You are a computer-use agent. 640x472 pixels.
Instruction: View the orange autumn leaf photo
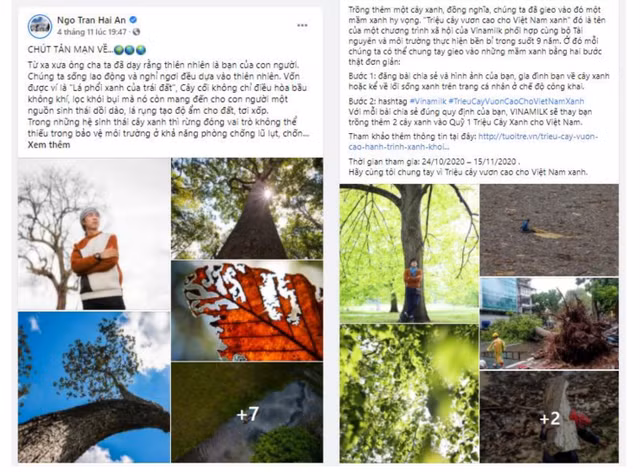(247, 311)
